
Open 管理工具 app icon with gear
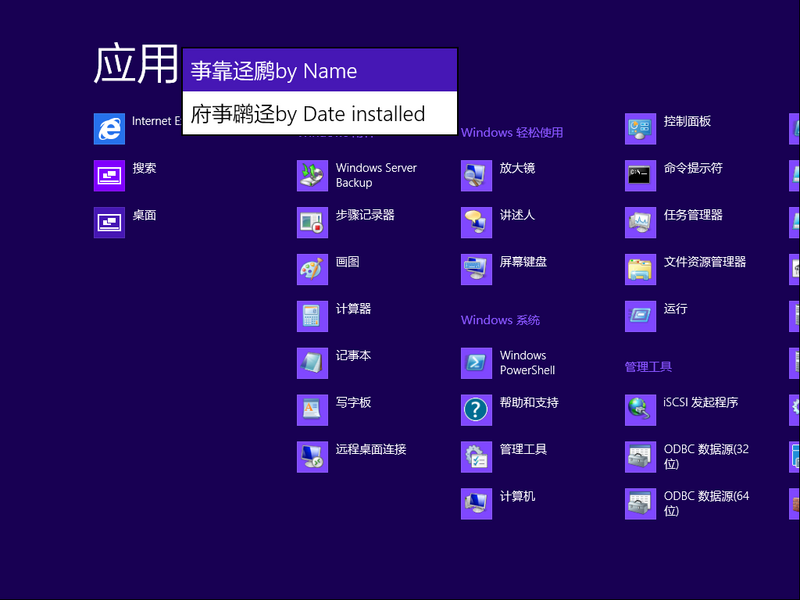pyautogui.click(x=477, y=457)
